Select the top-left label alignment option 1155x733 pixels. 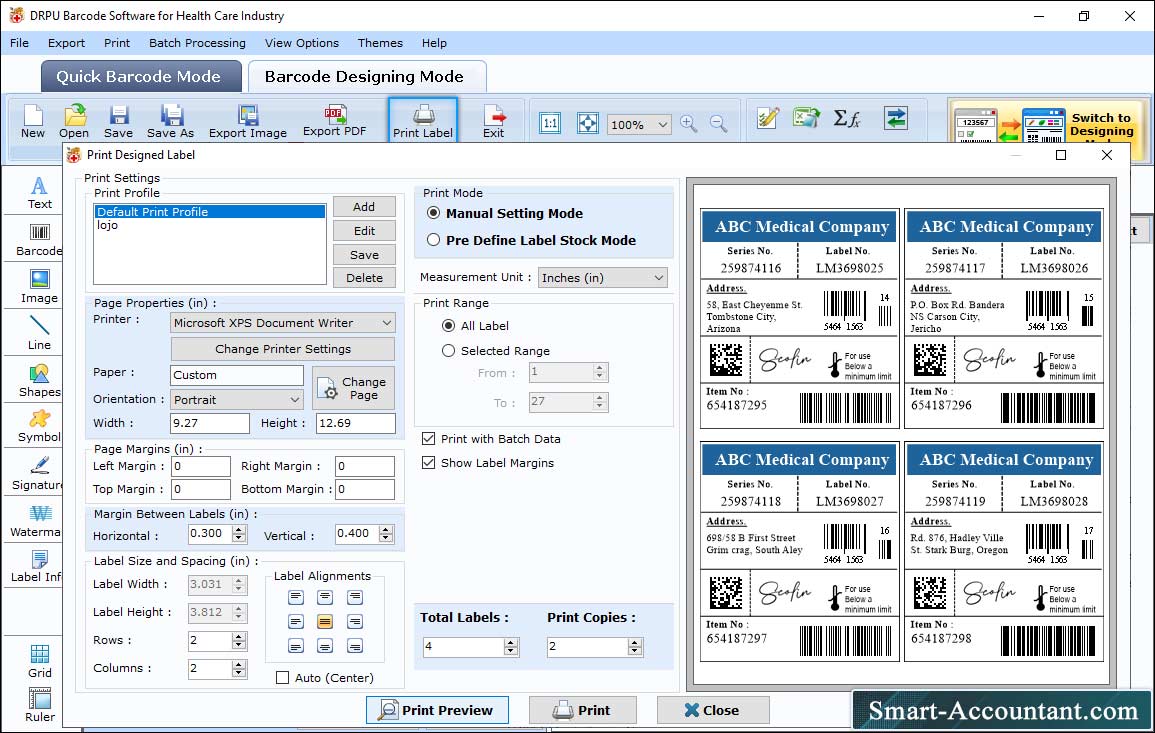(x=296, y=597)
